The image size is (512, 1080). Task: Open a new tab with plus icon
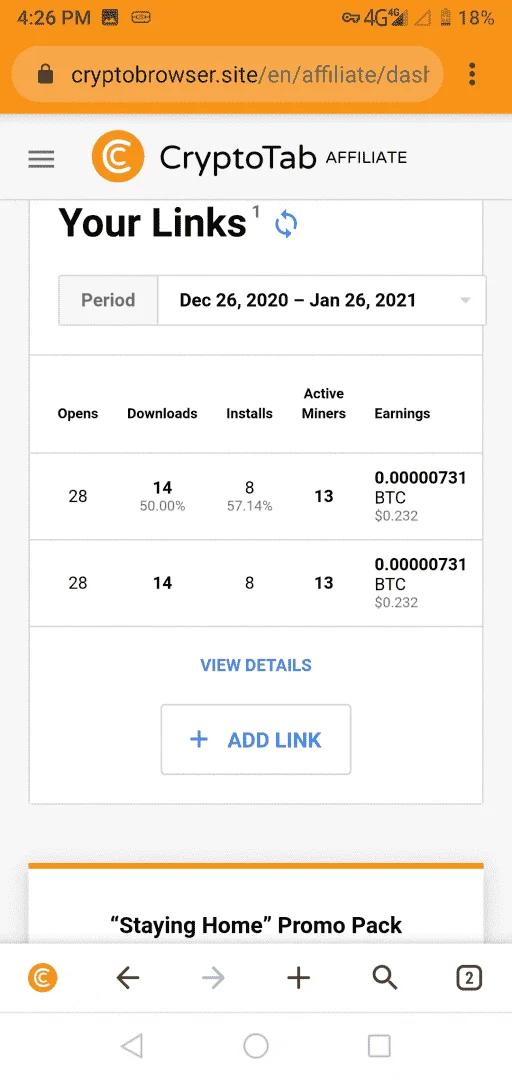(298, 977)
